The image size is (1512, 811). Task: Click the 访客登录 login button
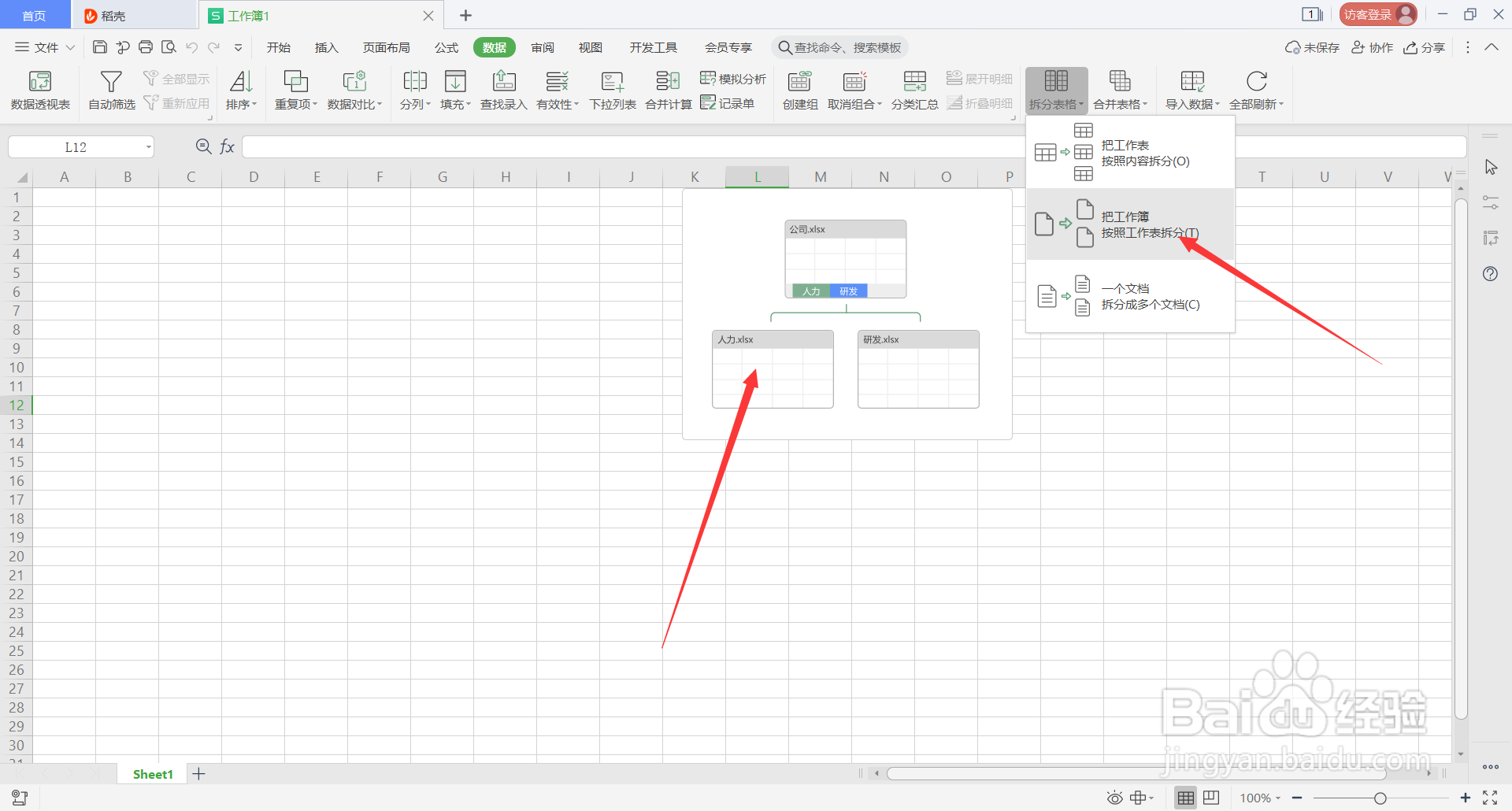click(x=1378, y=14)
